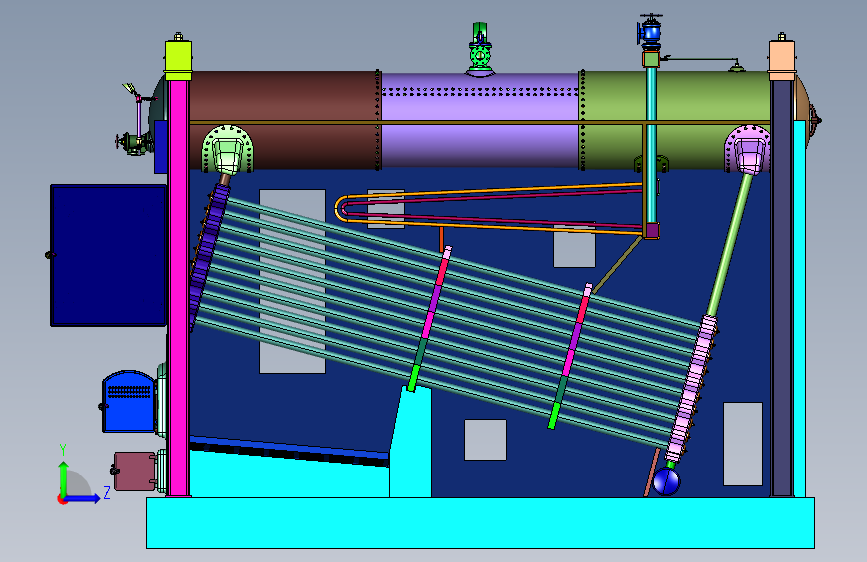Select the olive diagonal brace near orange tube
Screen dimensions: 867x562
[617, 264]
